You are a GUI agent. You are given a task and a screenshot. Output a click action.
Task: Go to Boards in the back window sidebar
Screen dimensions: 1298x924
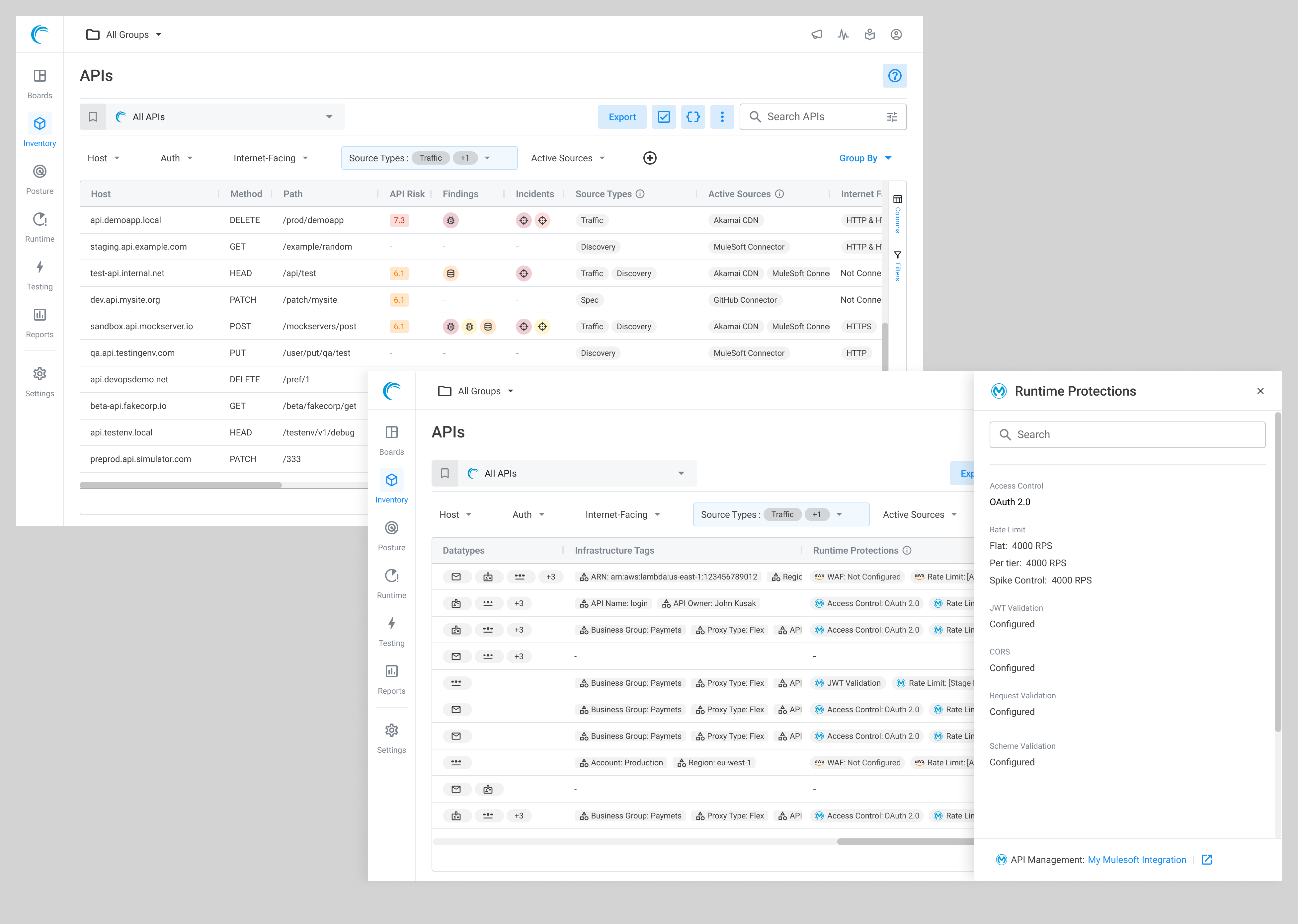coord(40,84)
